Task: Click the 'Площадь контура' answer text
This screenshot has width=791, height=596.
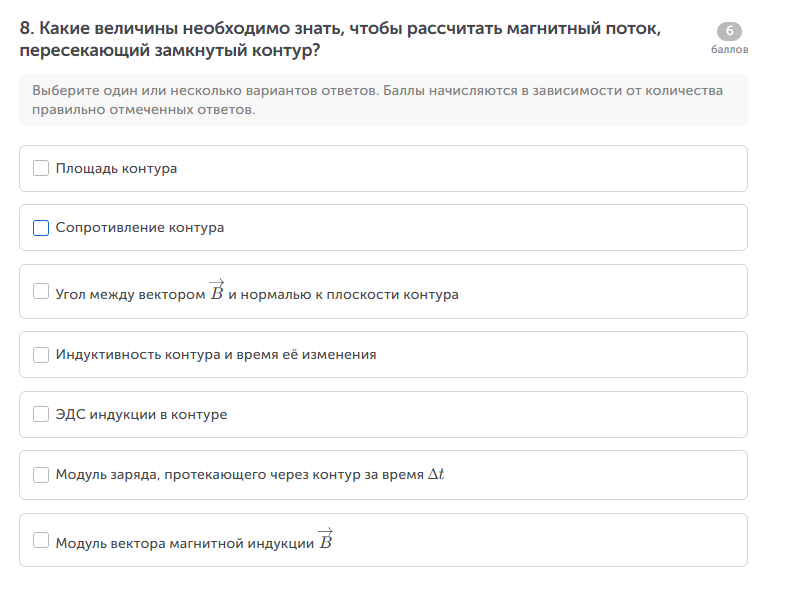Action: 116,168
